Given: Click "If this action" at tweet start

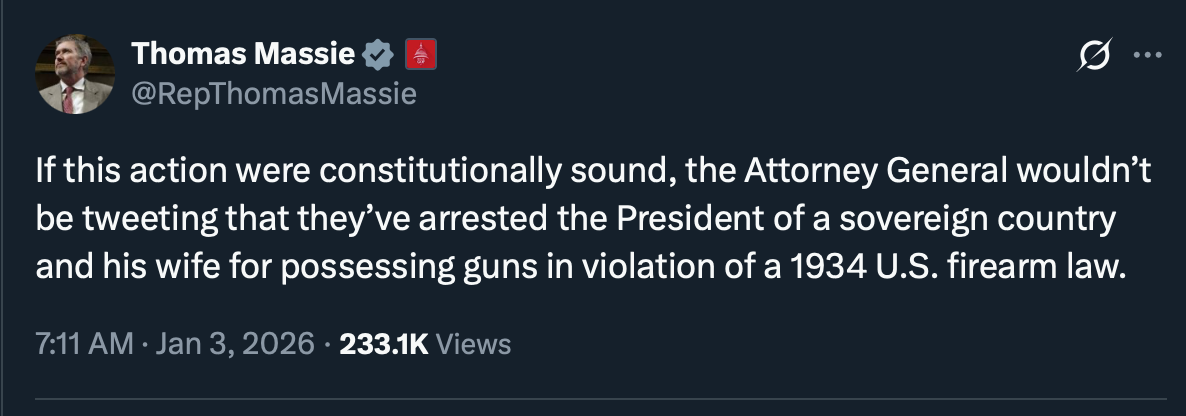Looking at the screenshot, I should 112,170.
